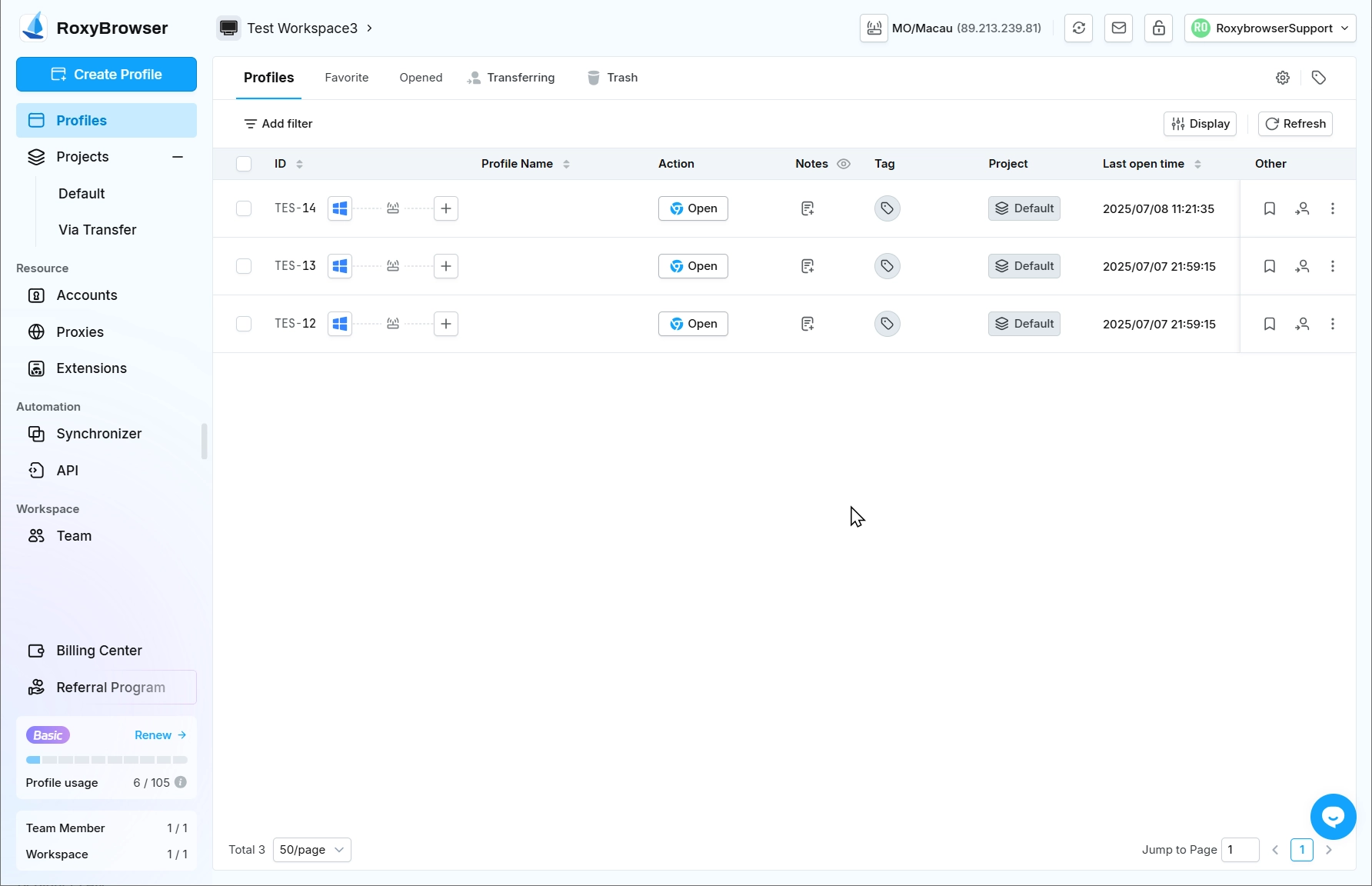Open the mail inbox icon in header
This screenshot has width=1372, height=886.
tap(1119, 28)
